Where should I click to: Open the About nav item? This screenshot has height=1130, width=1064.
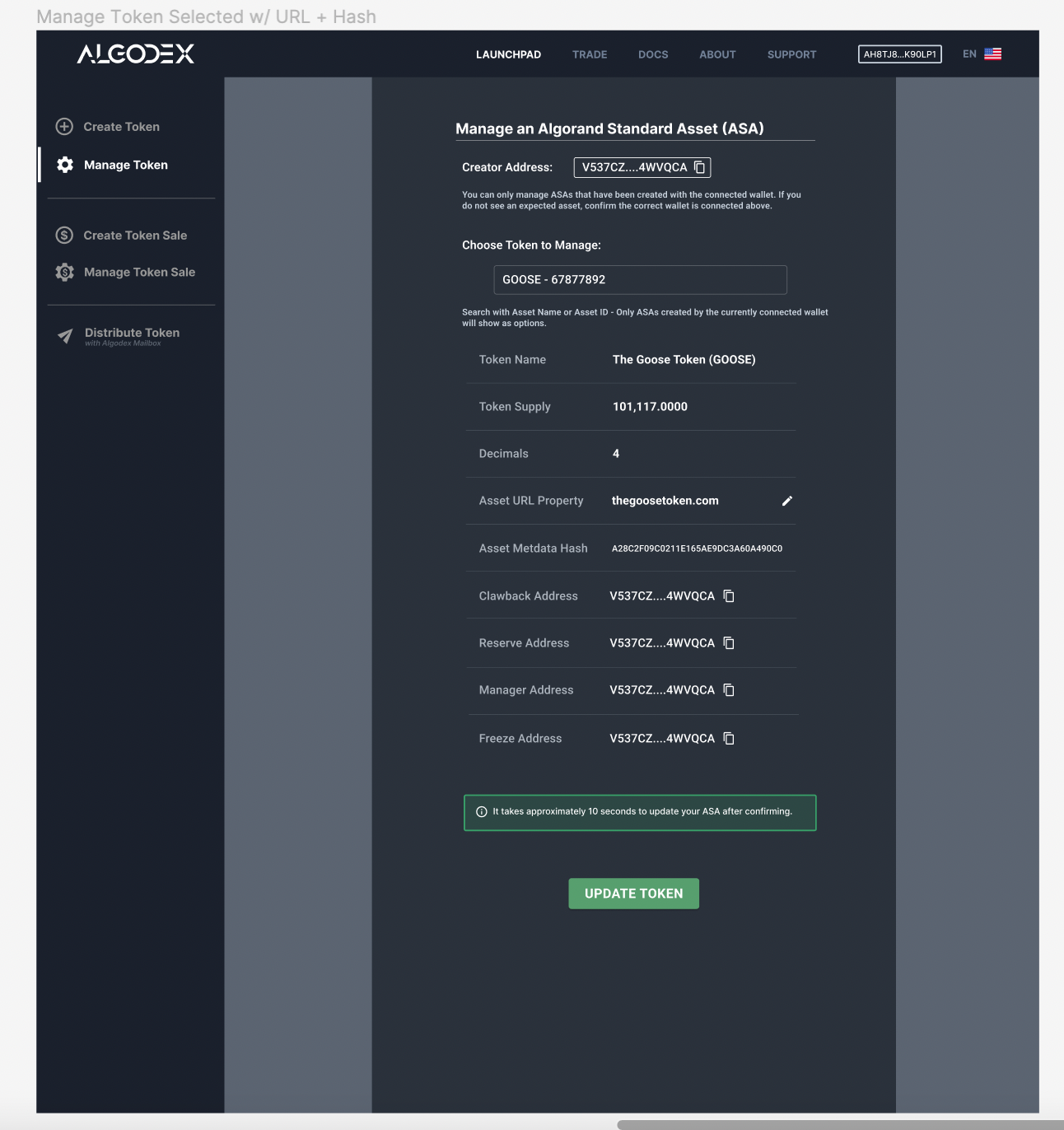pyautogui.click(x=717, y=54)
